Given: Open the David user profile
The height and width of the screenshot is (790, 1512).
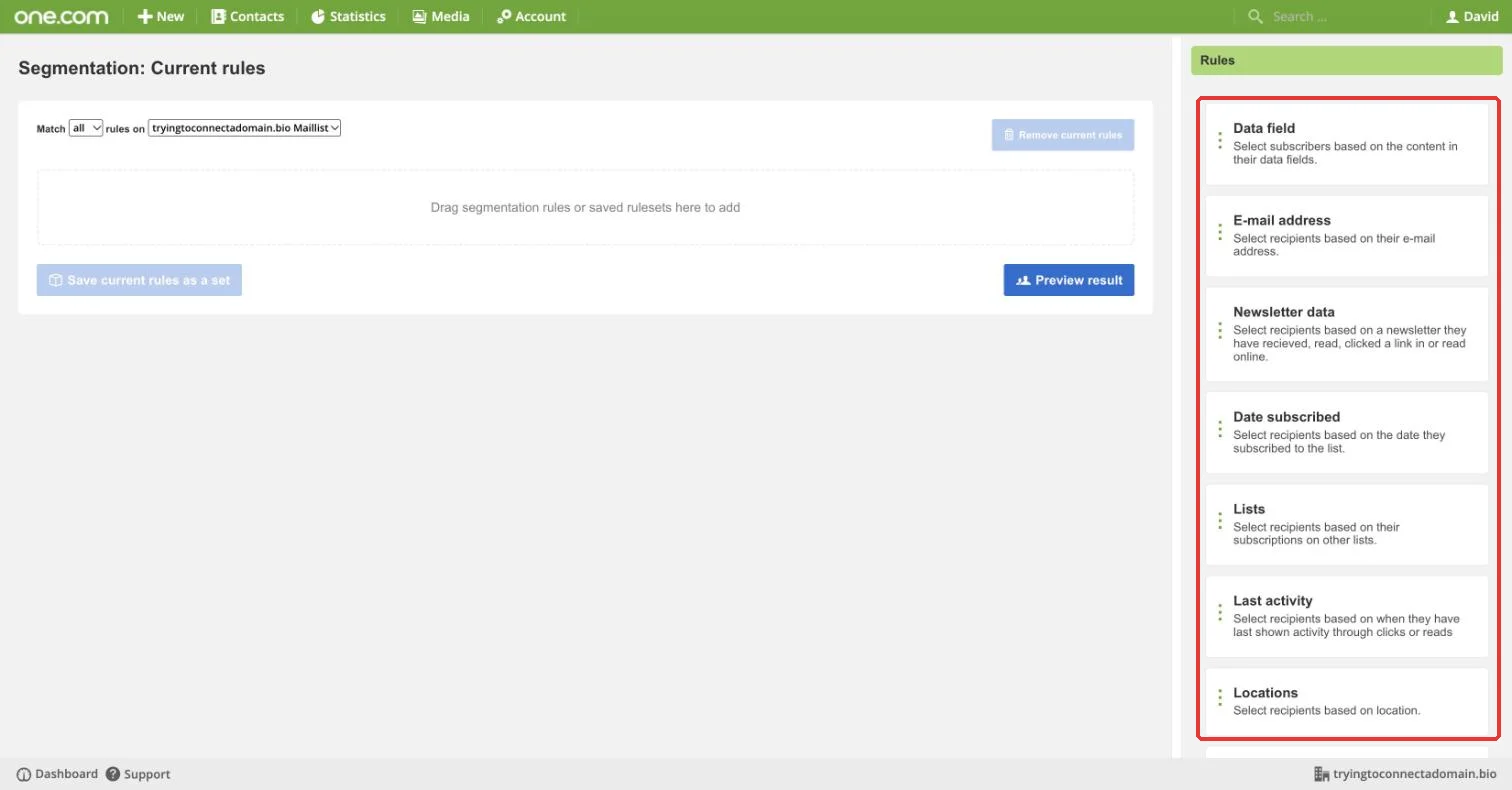Looking at the screenshot, I should tap(1472, 16).
